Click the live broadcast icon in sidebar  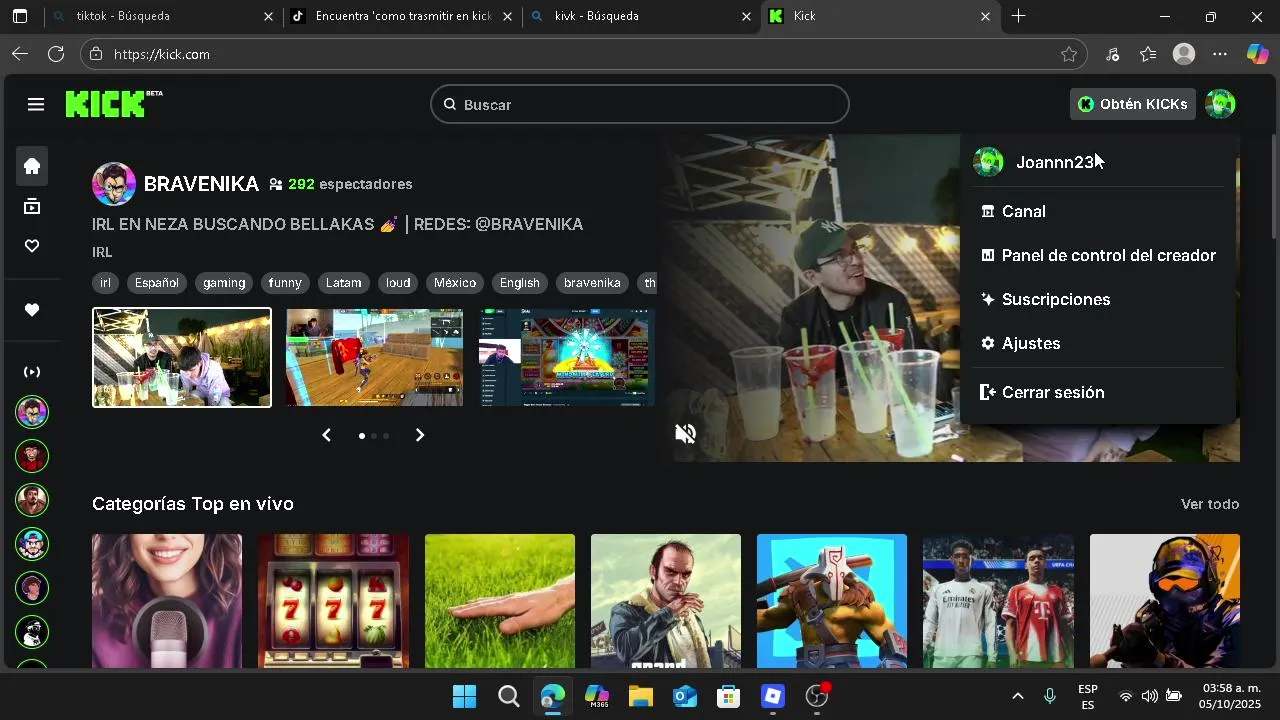32,372
